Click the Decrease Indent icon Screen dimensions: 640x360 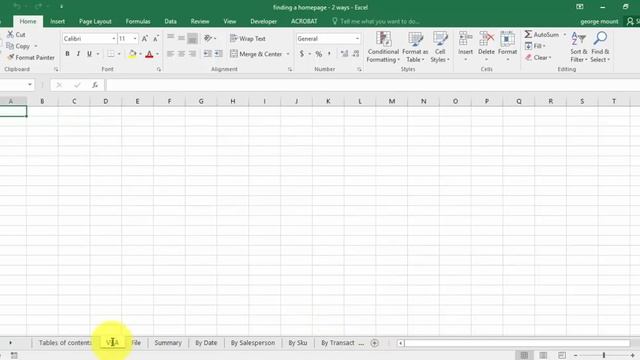(207, 54)
